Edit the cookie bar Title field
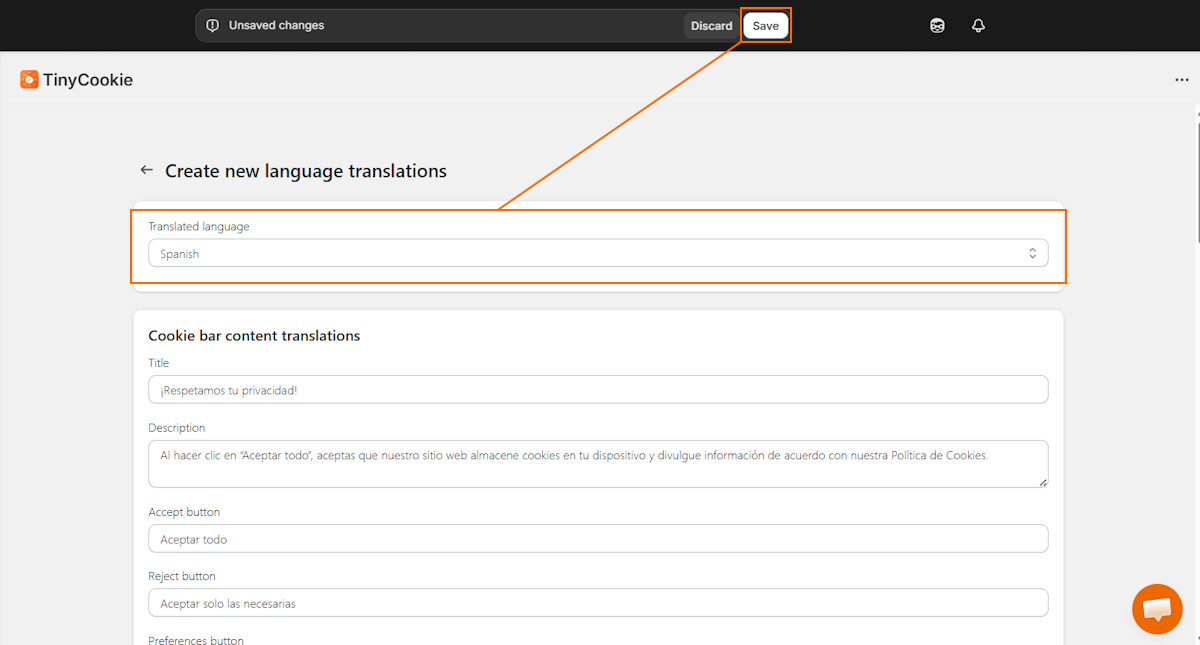This screenshot has width=1200, height=645. click(598, 389)
